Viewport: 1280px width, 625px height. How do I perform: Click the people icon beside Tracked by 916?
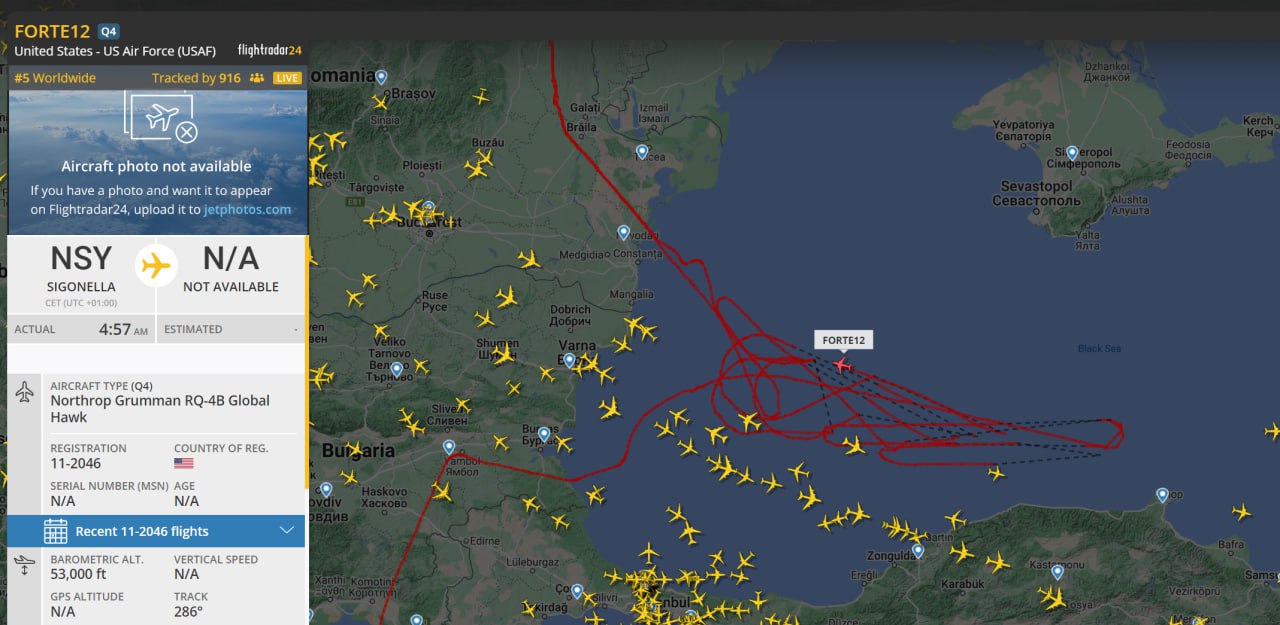pos(257,78)
